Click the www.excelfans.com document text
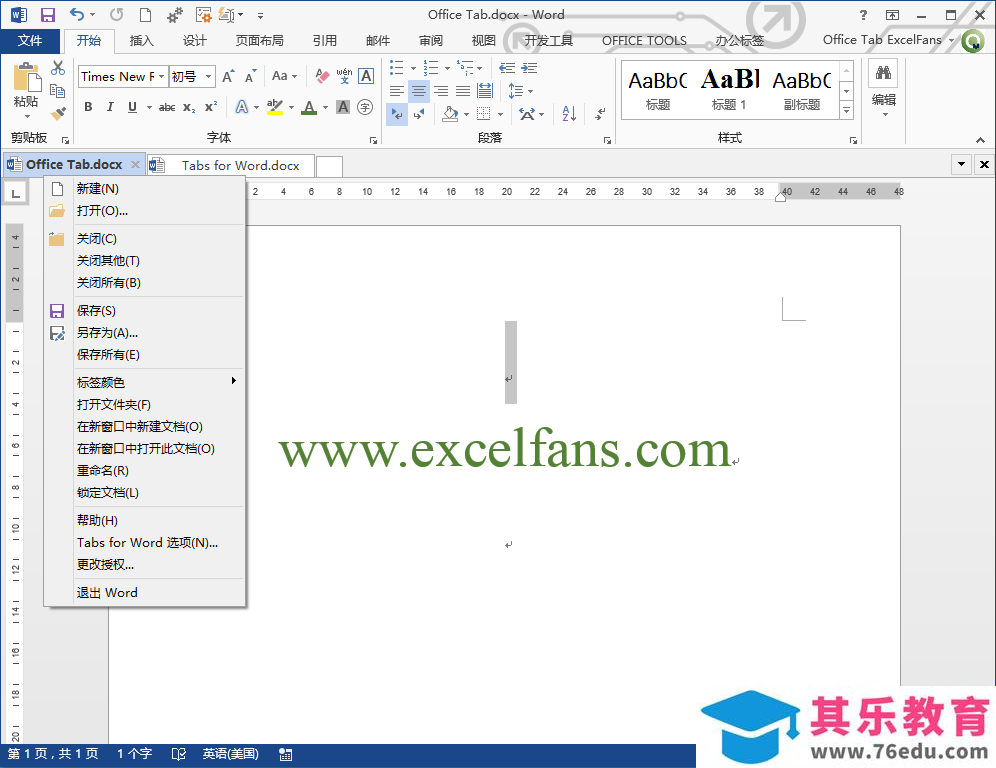This screenshot has height=768, width=996. click(504, 449)
